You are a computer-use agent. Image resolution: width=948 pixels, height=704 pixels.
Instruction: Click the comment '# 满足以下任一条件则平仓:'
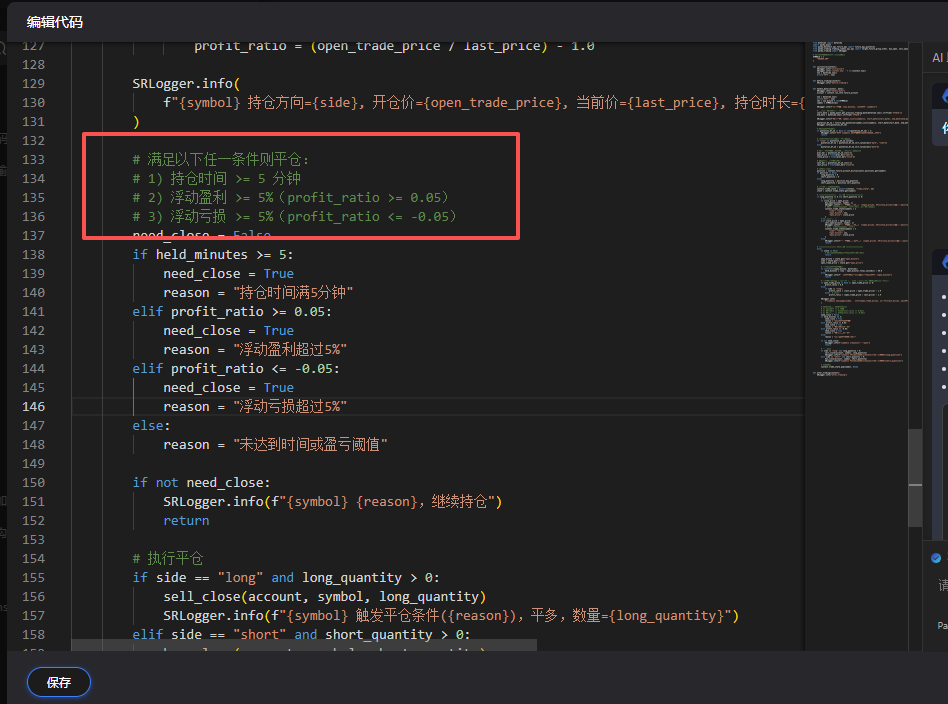click(x=221, y=160)
